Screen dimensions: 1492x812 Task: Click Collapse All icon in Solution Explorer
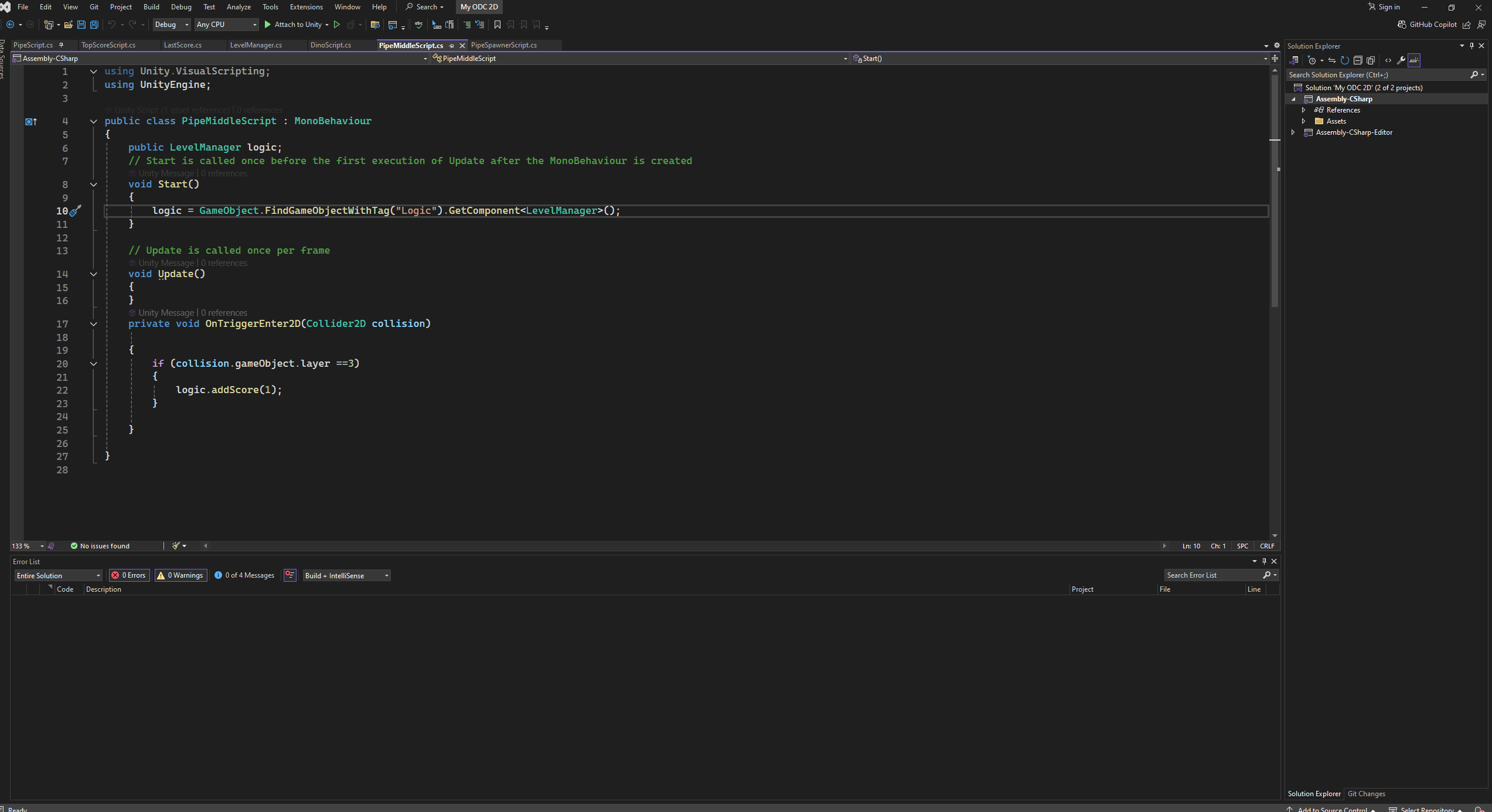tap(1358, 60)
